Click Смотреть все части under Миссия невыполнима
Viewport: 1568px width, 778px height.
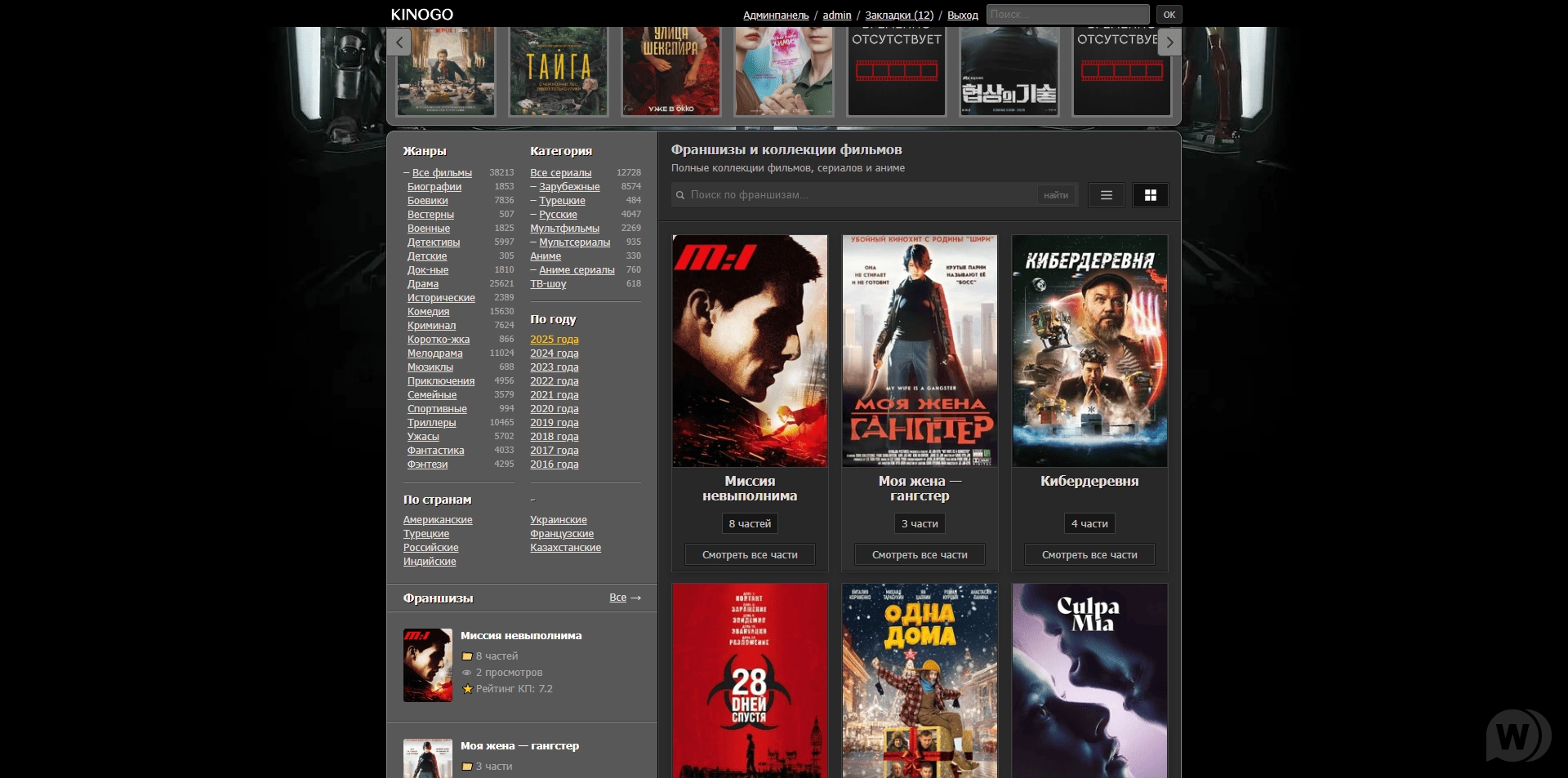point(750,555)
